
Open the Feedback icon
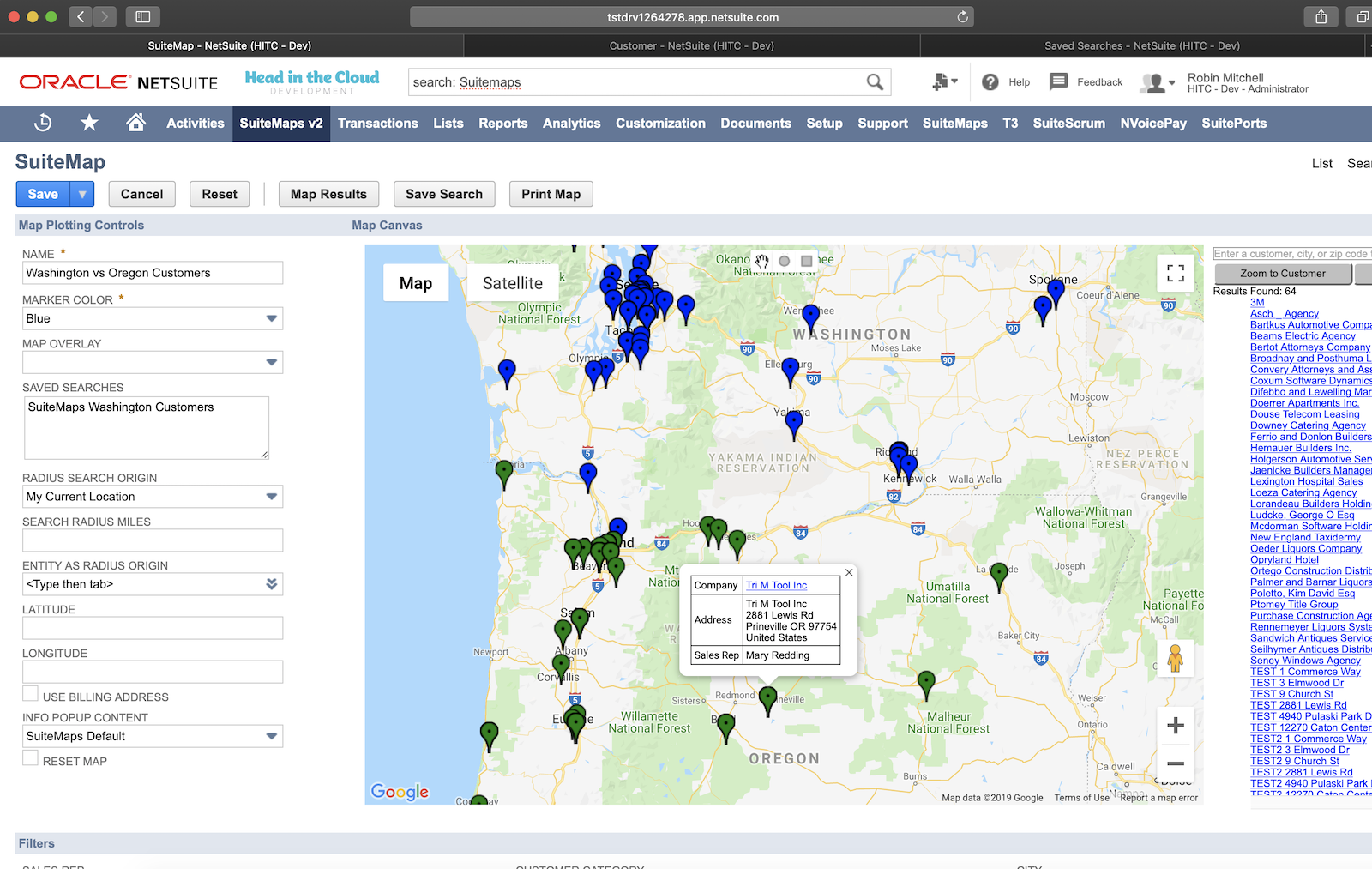[x=1059, y=81]
